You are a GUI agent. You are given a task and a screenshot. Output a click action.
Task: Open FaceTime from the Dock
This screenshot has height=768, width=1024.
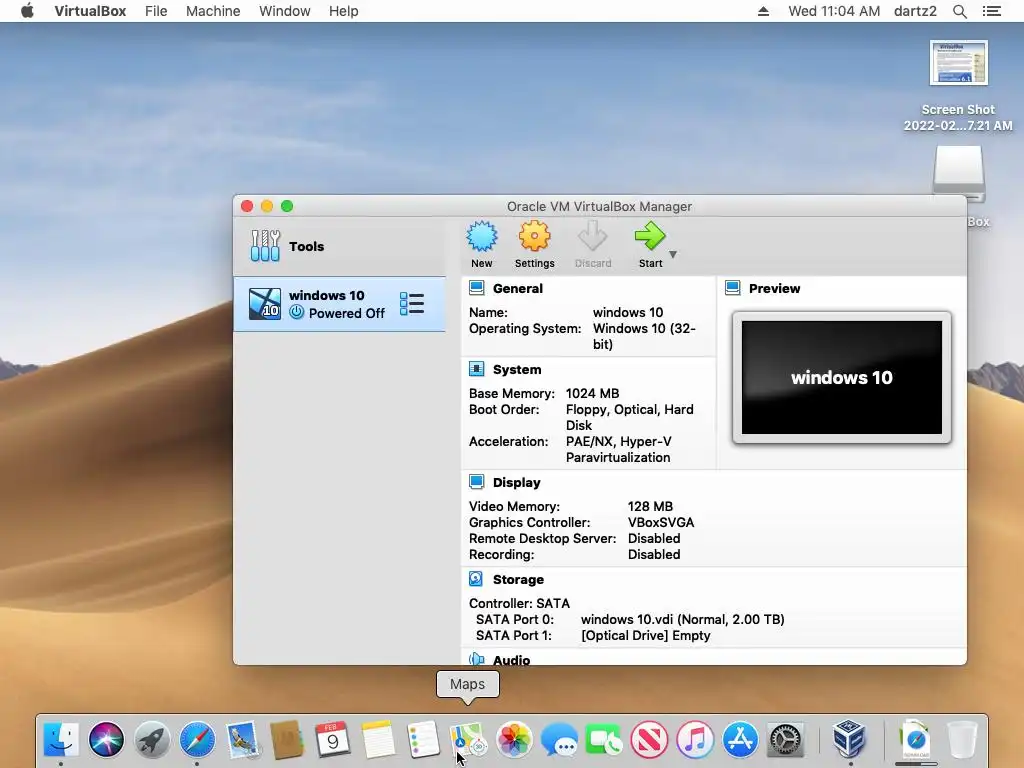[x=604, y=739]
